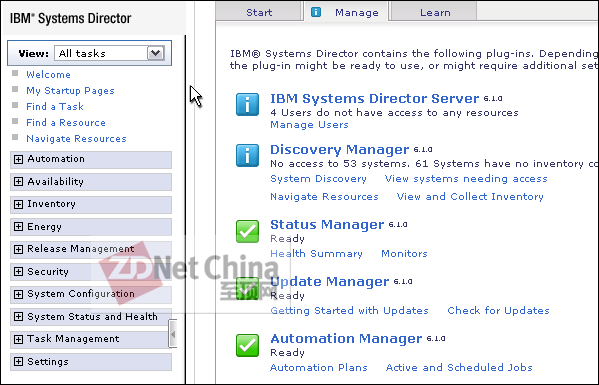The height and width of the screenshot is (385, 599).
Task: Click Automation Manager green check icon
Action: click(247, 345)
